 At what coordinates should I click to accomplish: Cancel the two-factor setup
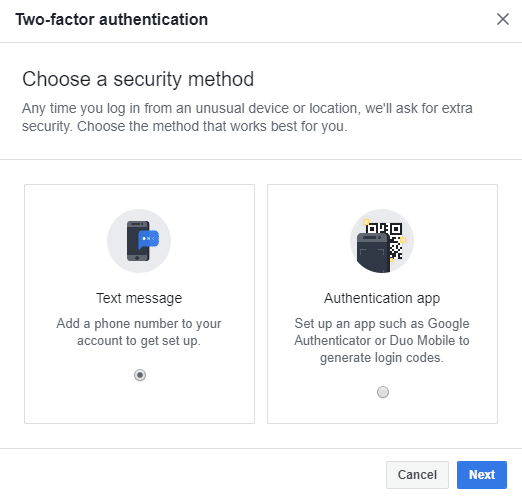pyautogui.click(x=417, y=475)
